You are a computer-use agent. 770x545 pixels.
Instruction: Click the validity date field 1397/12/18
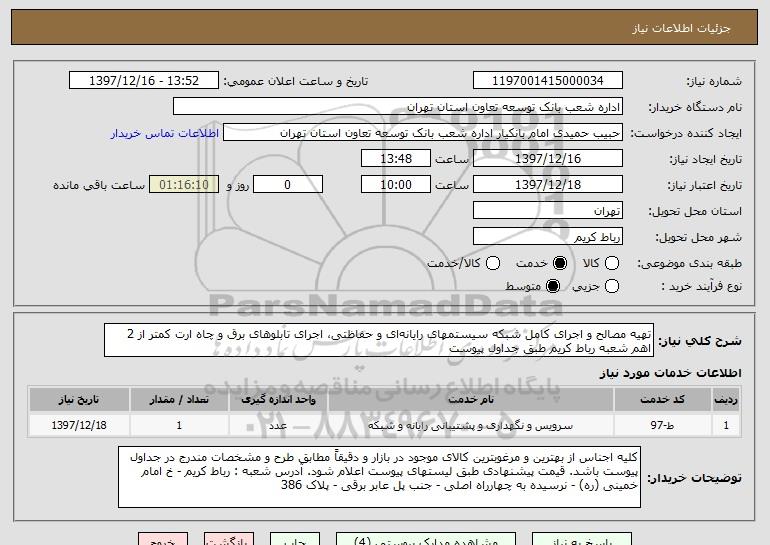tap(548, 185)
